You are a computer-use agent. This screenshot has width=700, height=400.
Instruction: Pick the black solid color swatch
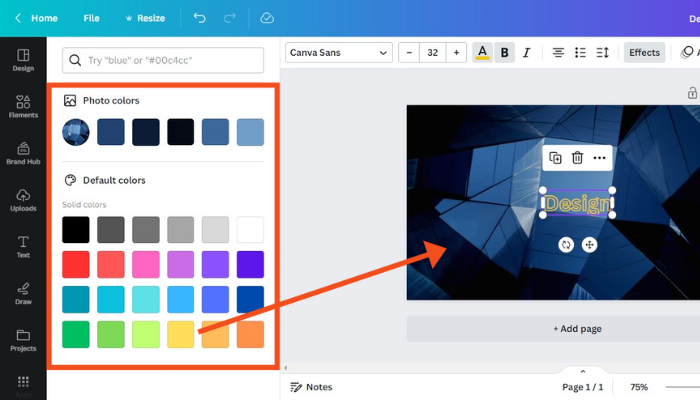coord(76,229)
